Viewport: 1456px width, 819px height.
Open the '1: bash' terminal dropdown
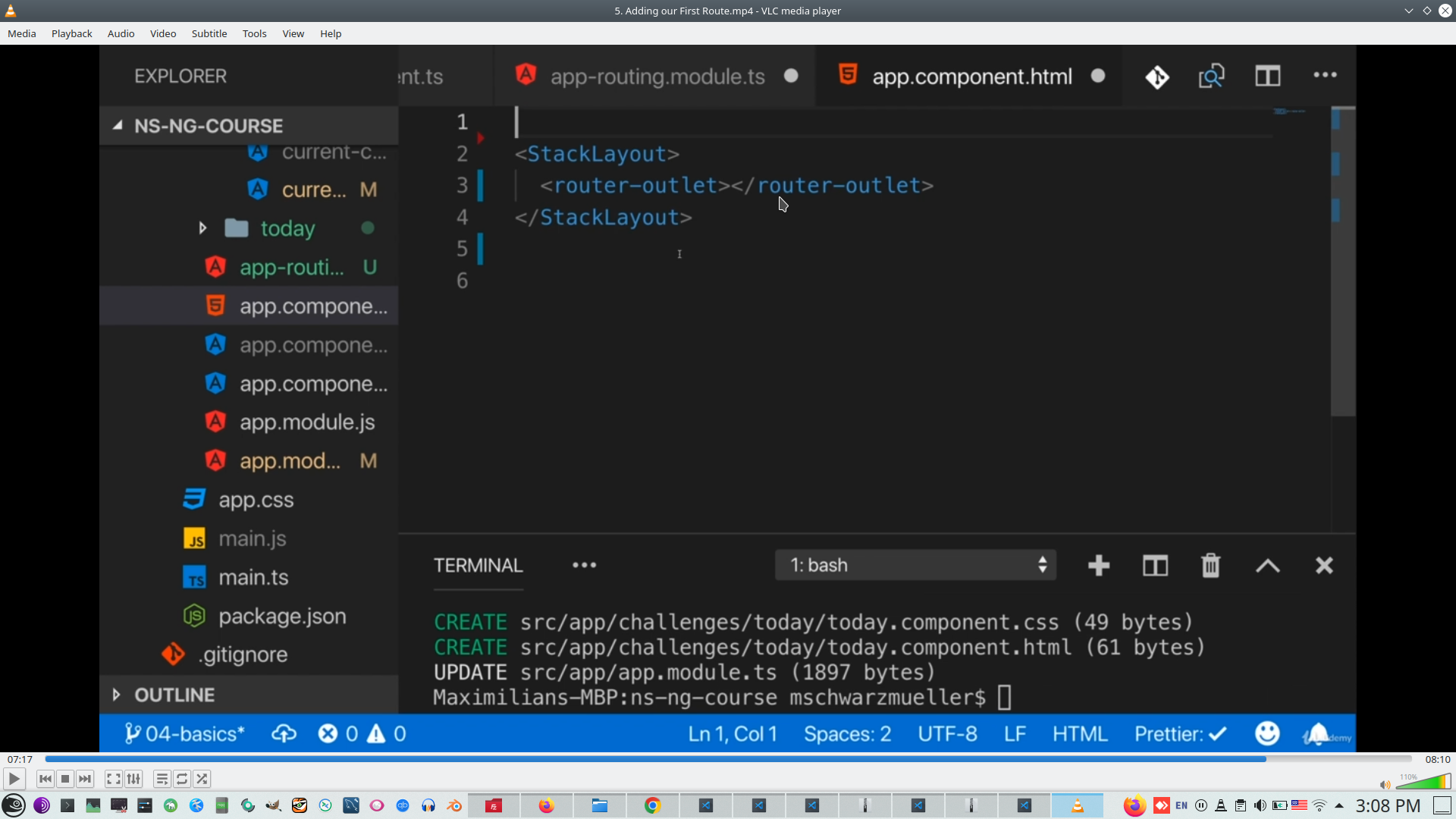(x=915, y=565)
